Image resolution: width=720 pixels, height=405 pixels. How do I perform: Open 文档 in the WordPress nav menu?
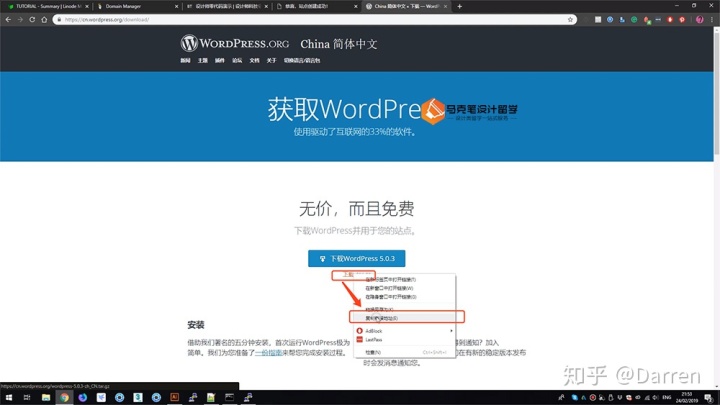[254, 61]
